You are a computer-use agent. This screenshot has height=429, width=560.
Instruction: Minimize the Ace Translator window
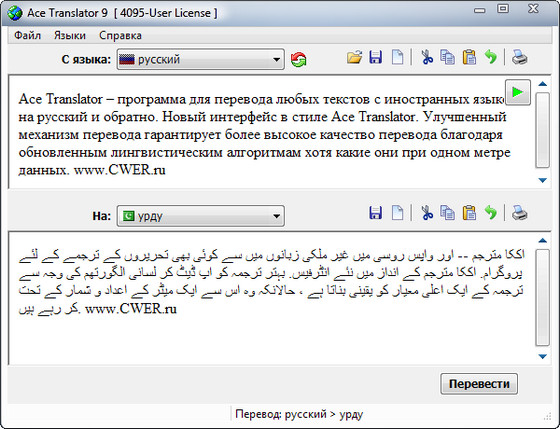pos(479,10)
